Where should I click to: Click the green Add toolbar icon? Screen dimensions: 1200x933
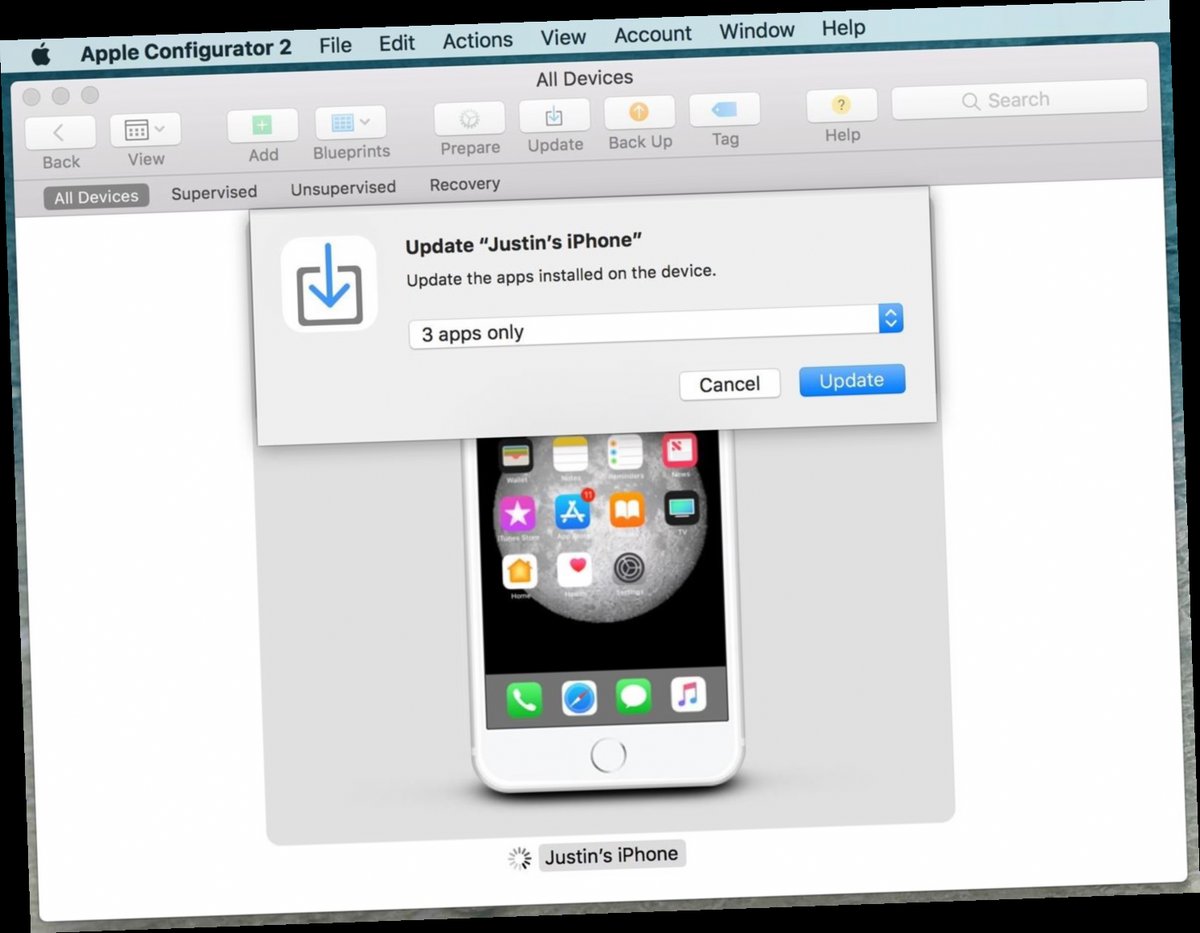pos(262,125)
